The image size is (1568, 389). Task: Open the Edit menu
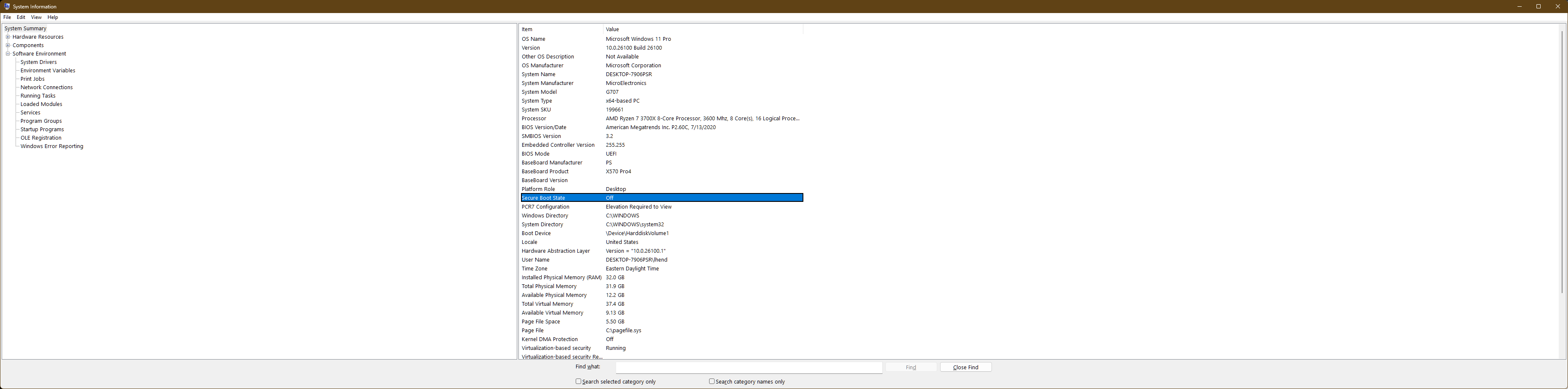tap(21, 18)
